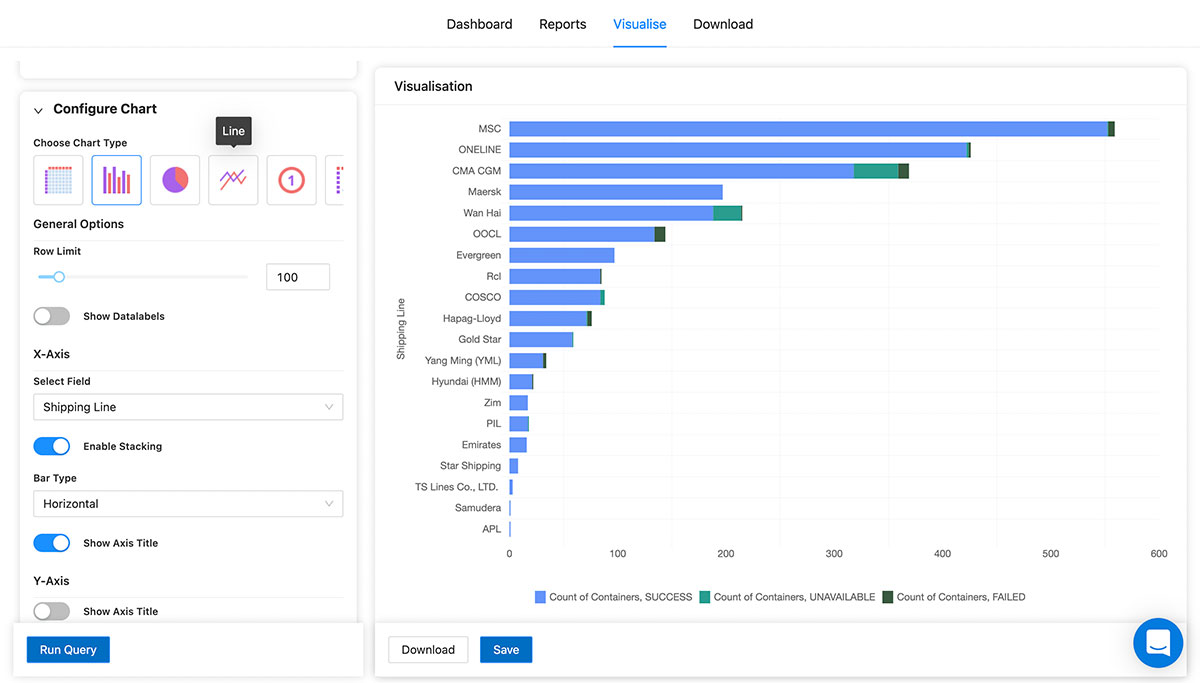This screenshot has width=1200, height=683.
Task: Select the bar chart type icon
Action: coord(117,180)
